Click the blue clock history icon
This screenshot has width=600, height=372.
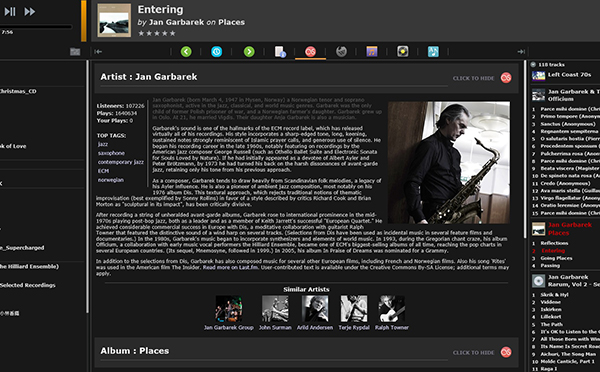coord(217,51)
